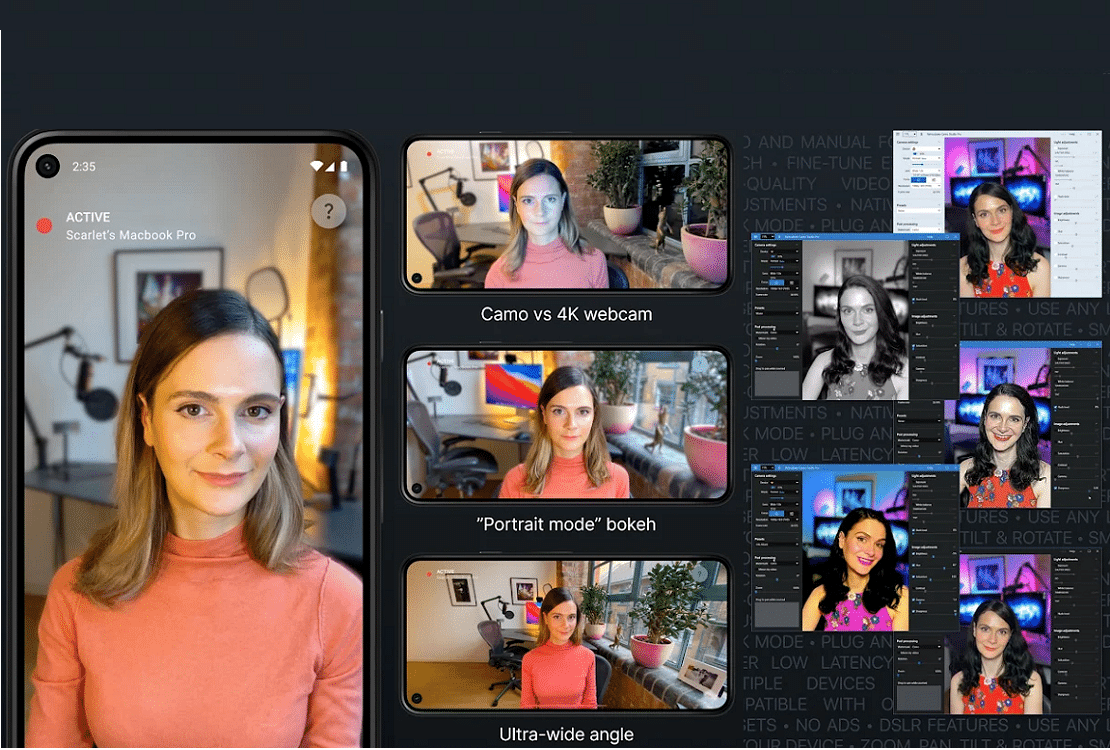Open the Camo Studio screenshot with pink floral dress
Viewport: 1110px width, 750px height.
pyautogui.click(x=855, y=547)
